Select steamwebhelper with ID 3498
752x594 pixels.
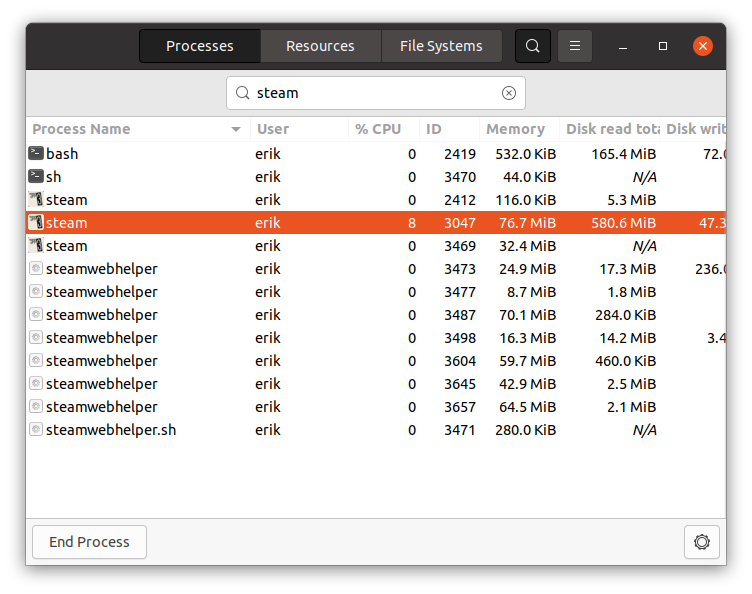tap(102, 338)
